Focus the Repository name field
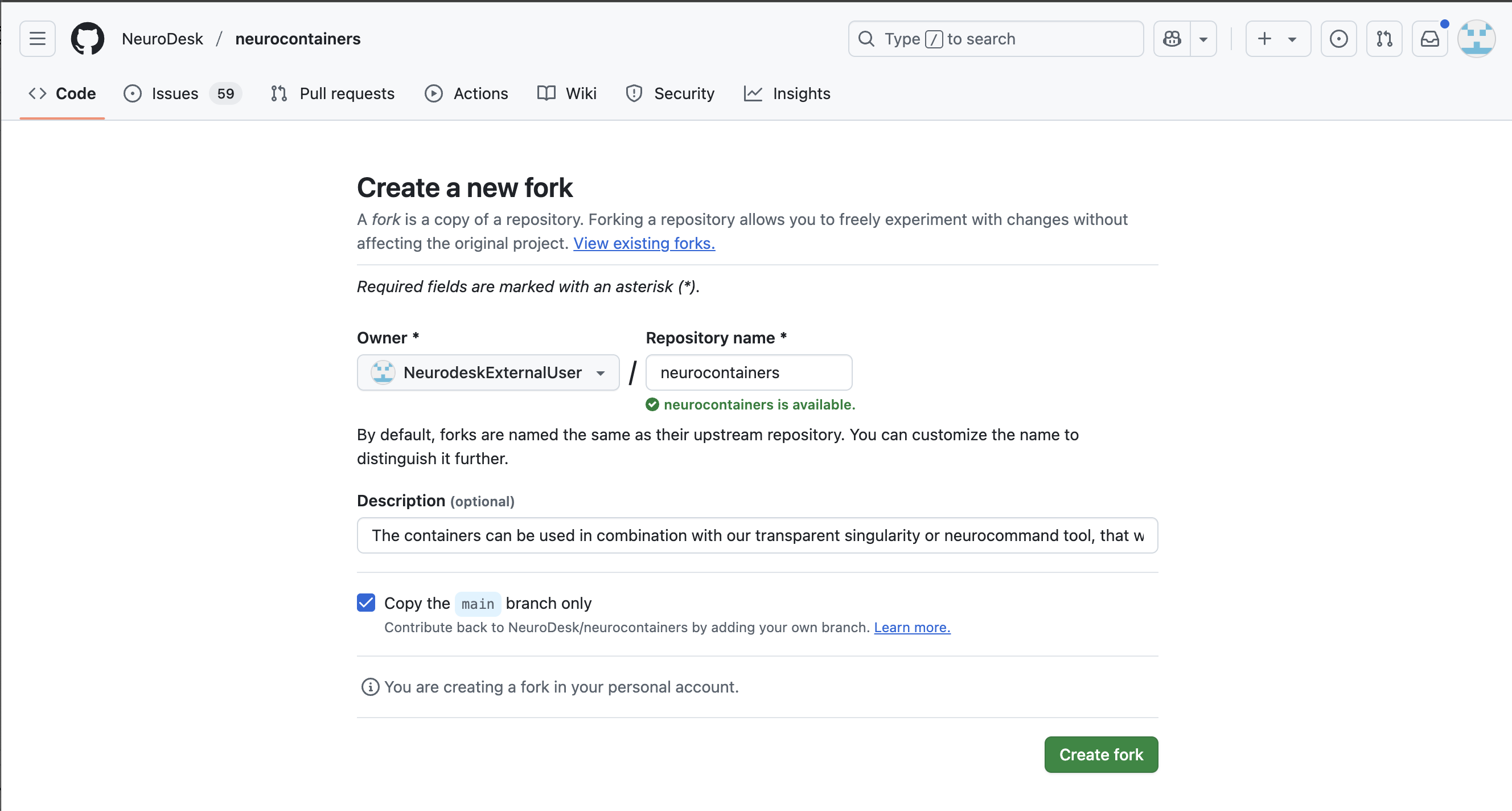1512x811 pixels. [749, 372]
